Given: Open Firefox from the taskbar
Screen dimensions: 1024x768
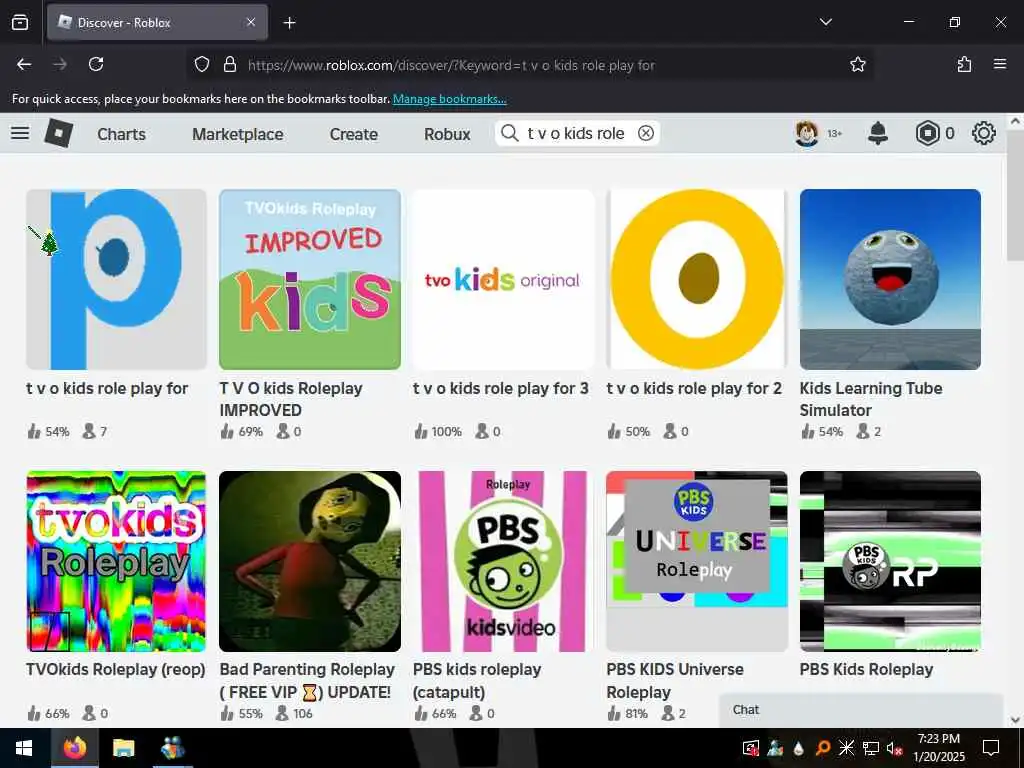Looking at the screenshot, I should tap(74, 748).
